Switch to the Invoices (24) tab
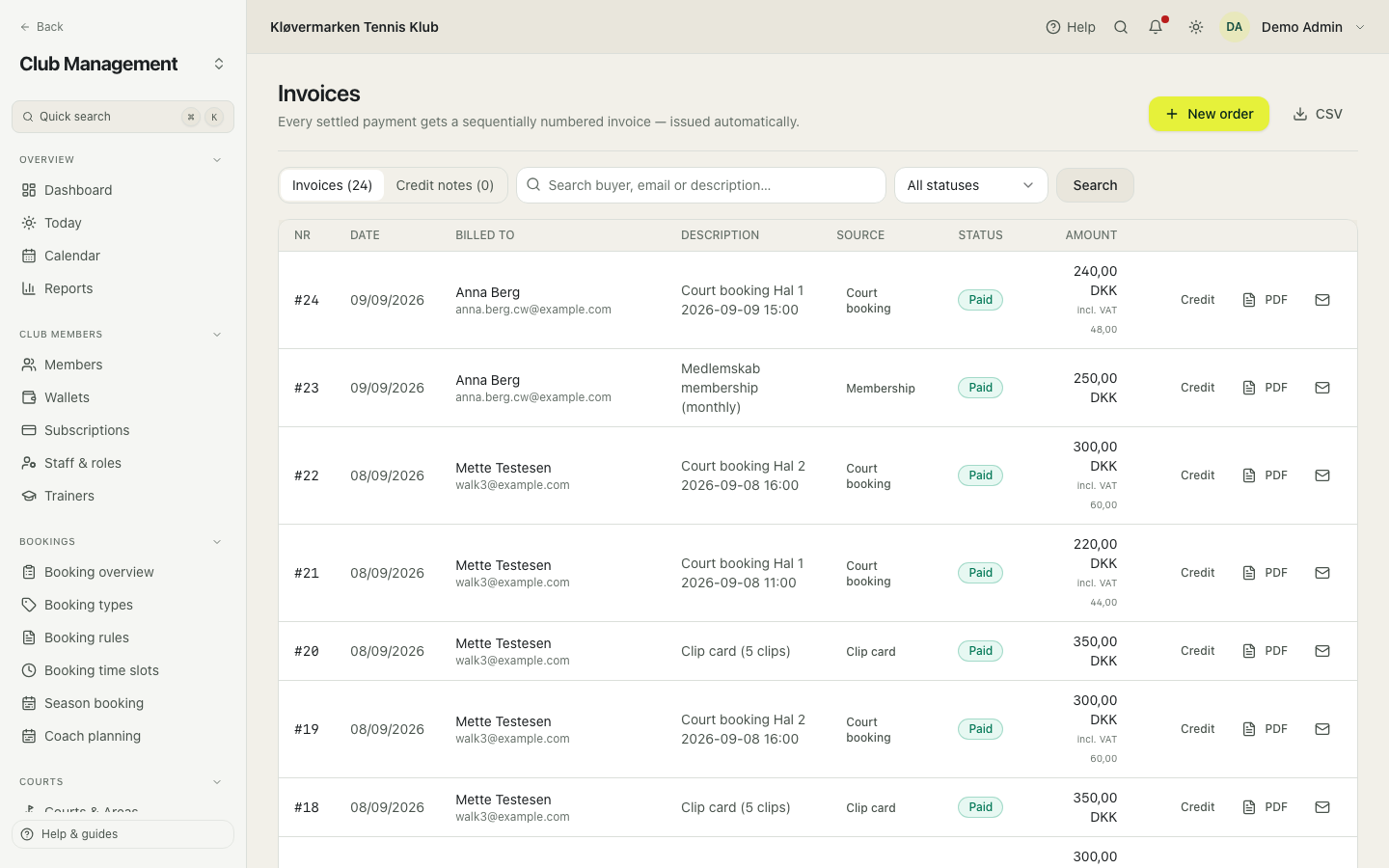1389x868 pixels. tap(332, 185)
